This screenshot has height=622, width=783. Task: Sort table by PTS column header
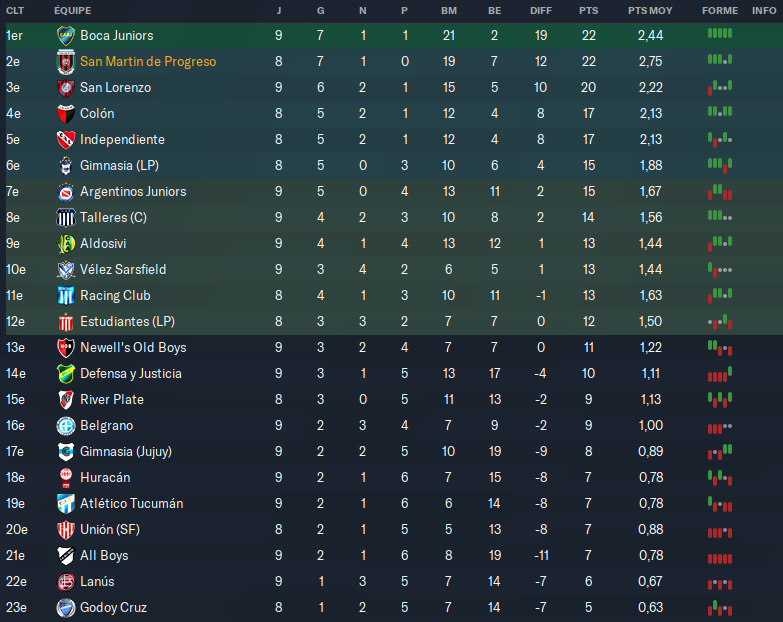589,10
